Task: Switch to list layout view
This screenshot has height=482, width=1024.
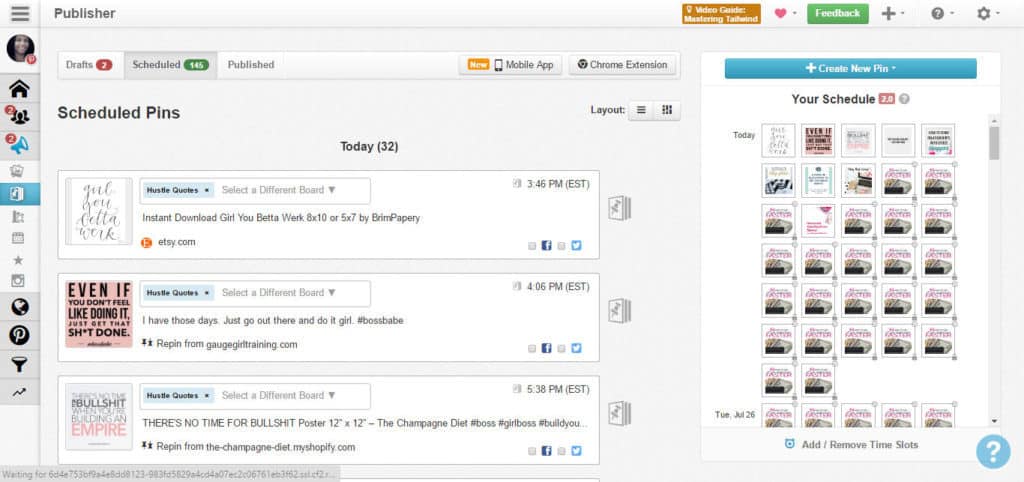Action: tap(641, 110)
